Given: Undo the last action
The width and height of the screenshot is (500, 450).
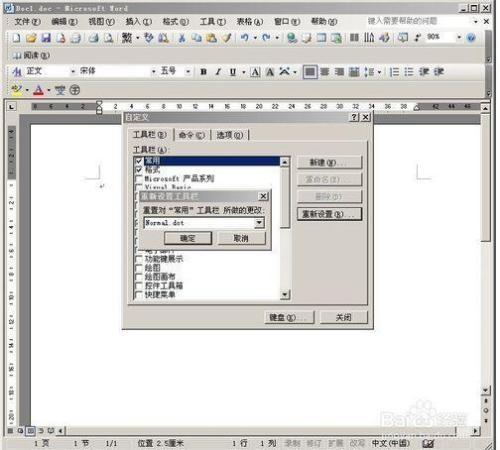Looking at the screenshot, I should (x=245, y=38).
